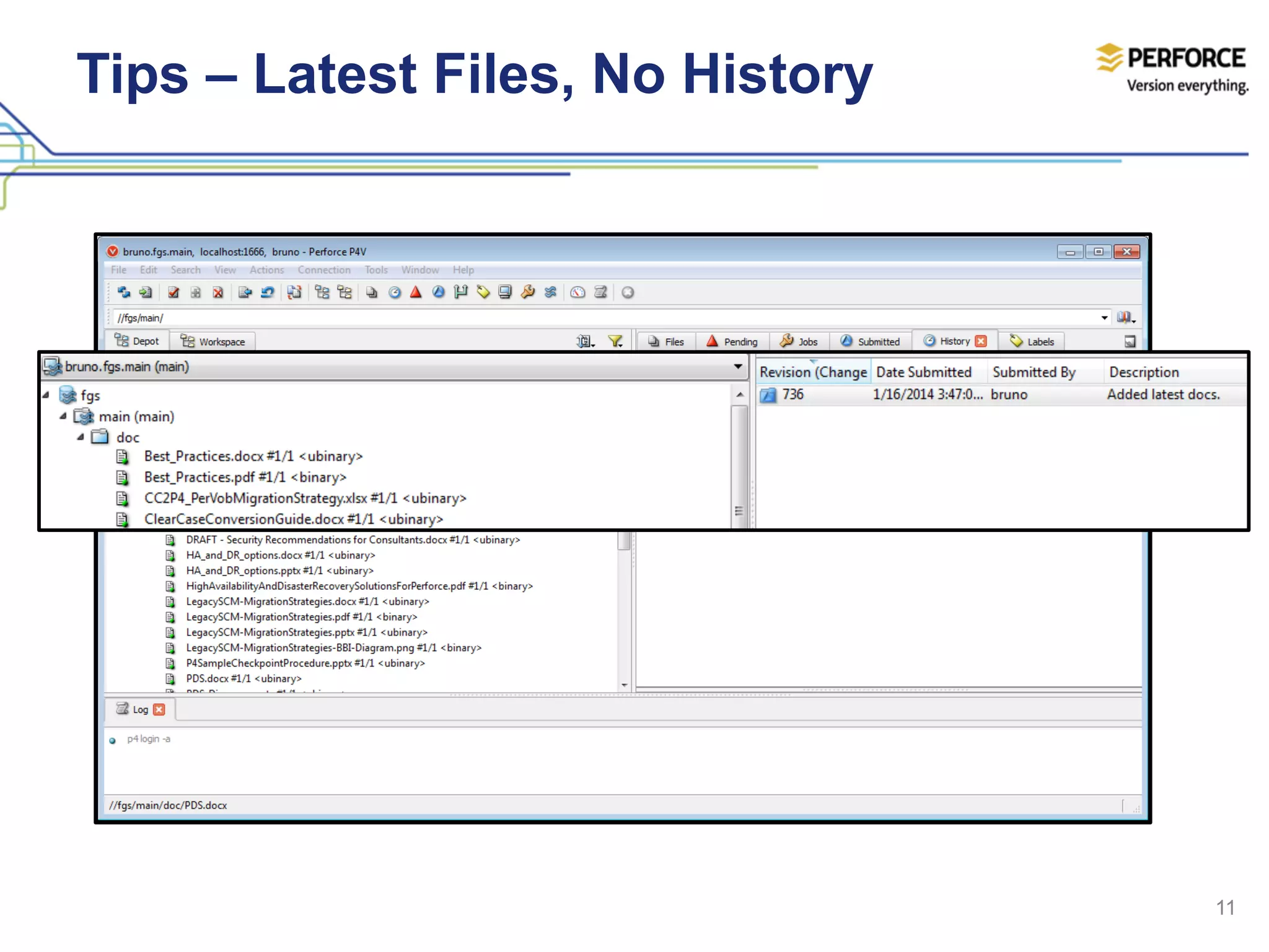
Task: Switch to the Labels tab
Action: 1032,341
